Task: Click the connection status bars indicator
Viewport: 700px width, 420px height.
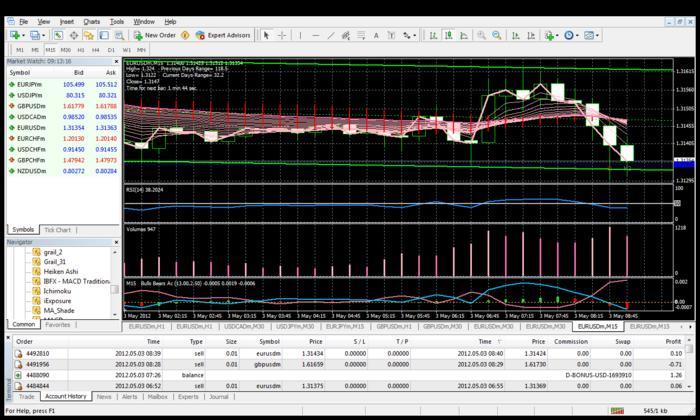Action: click(617, 411)
